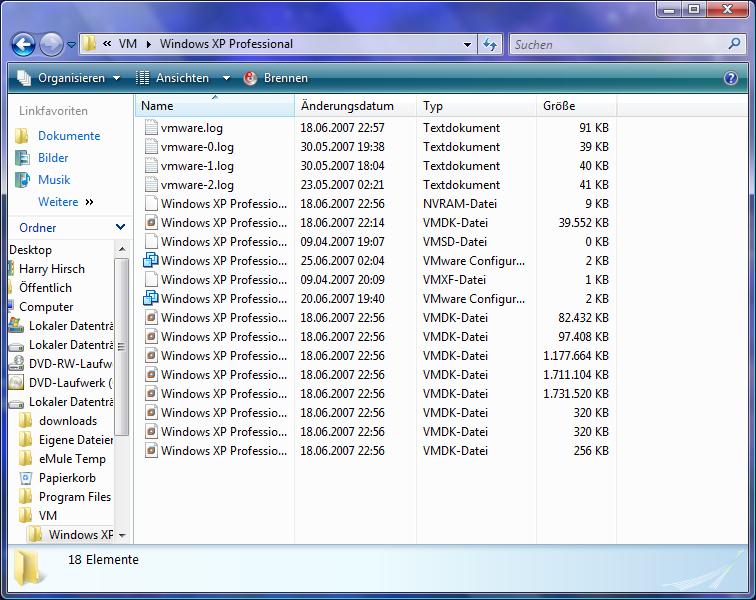Click the Organisieren toolbar icon
This screenshot has width=756, height=600.
tap(24, 78)
